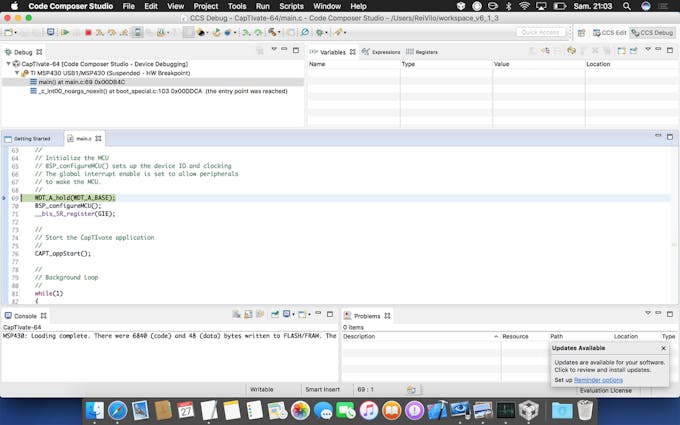Viewport: 680px width, 425px height.
Task: Switch to the Getting Started tab
Action: coord(28,138)
